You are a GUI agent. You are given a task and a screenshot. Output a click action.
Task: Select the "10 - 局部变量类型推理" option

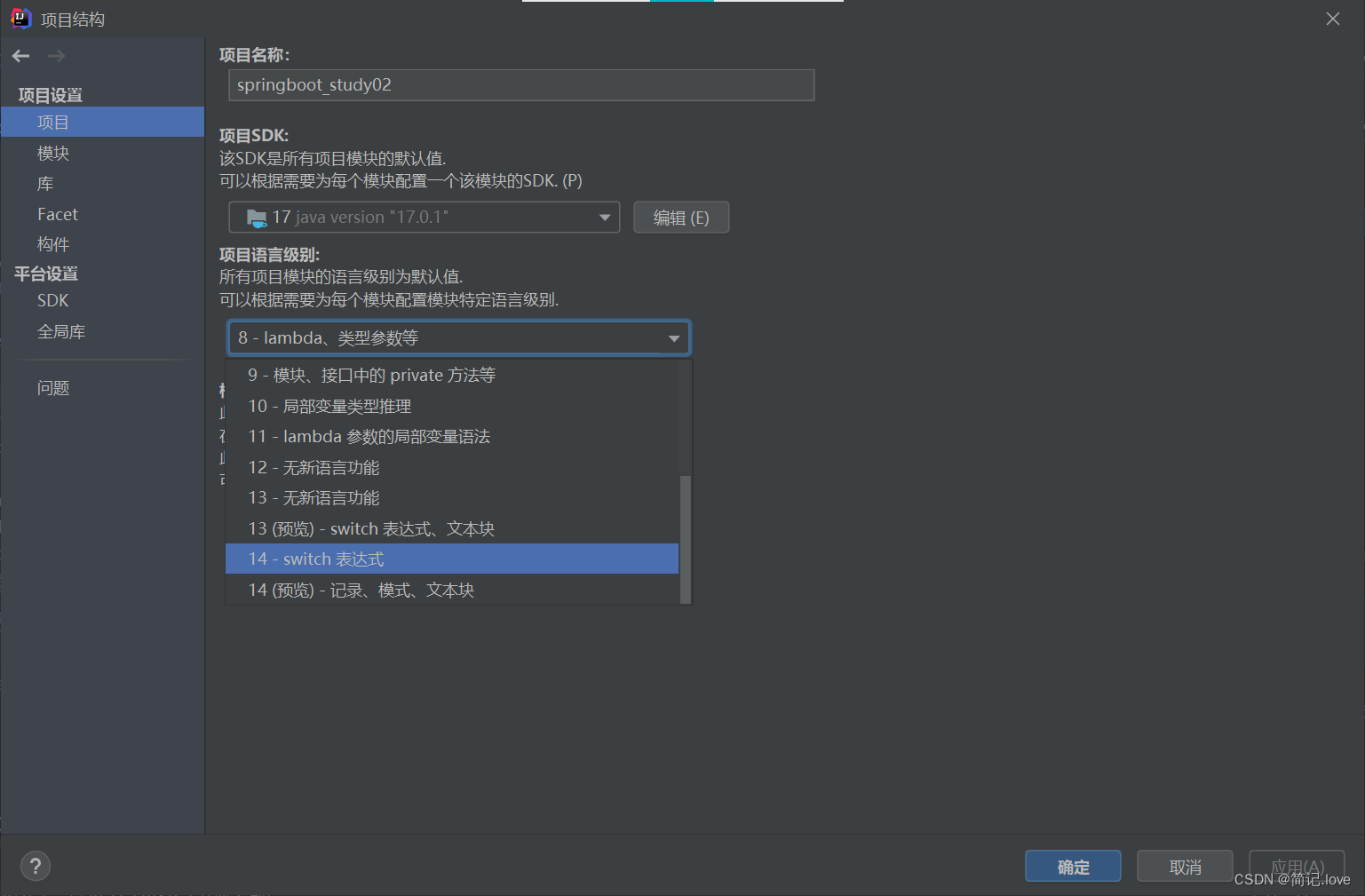[329, 406]
